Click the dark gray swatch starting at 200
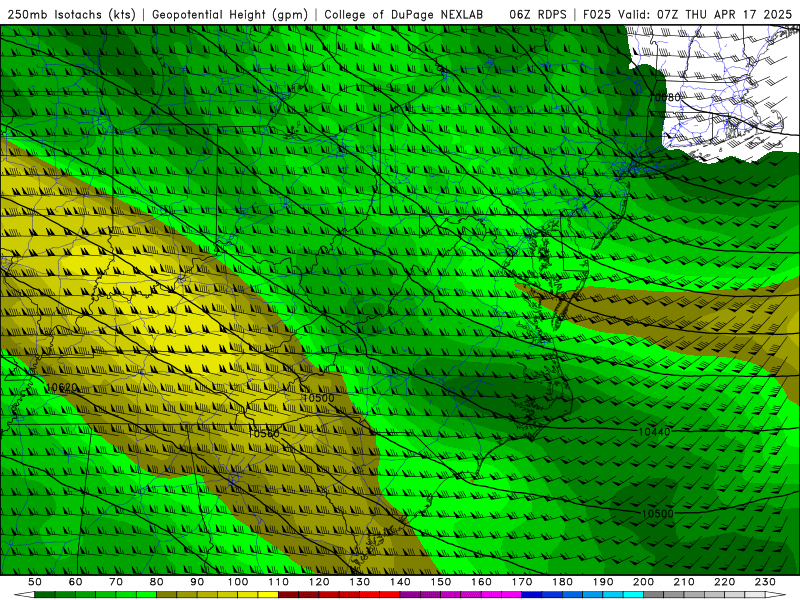Screen dimensions: 800x600 (654, 595)
